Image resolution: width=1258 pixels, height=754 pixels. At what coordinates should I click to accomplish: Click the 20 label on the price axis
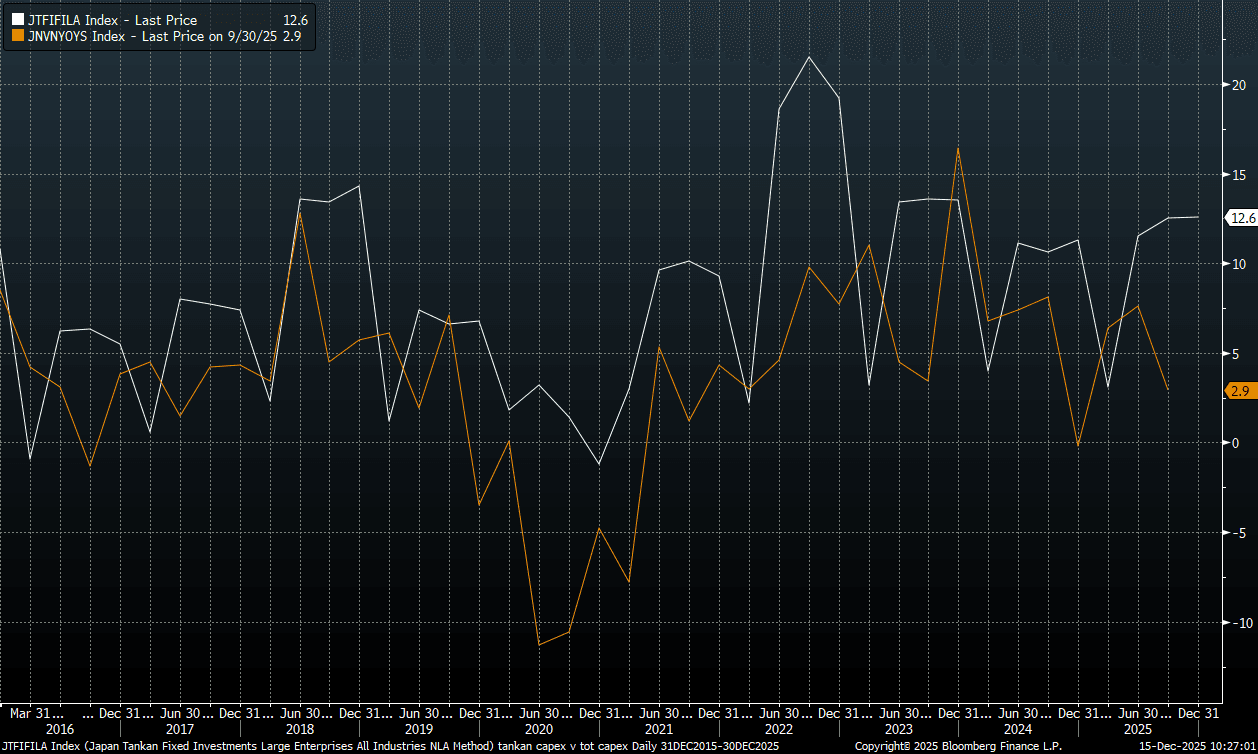coord(1238,85)
